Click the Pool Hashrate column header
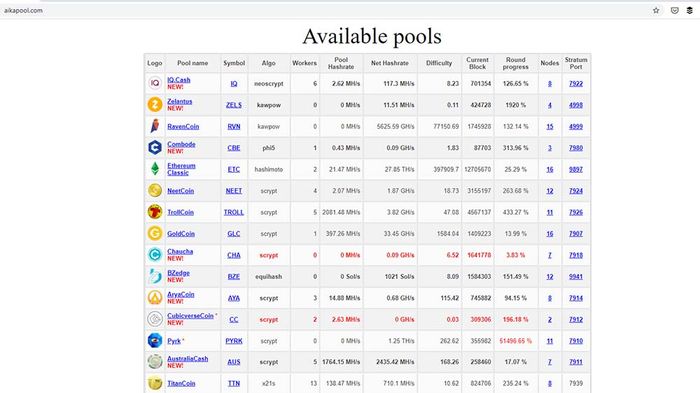Screen dimensions: 700x393 [341, 63]
